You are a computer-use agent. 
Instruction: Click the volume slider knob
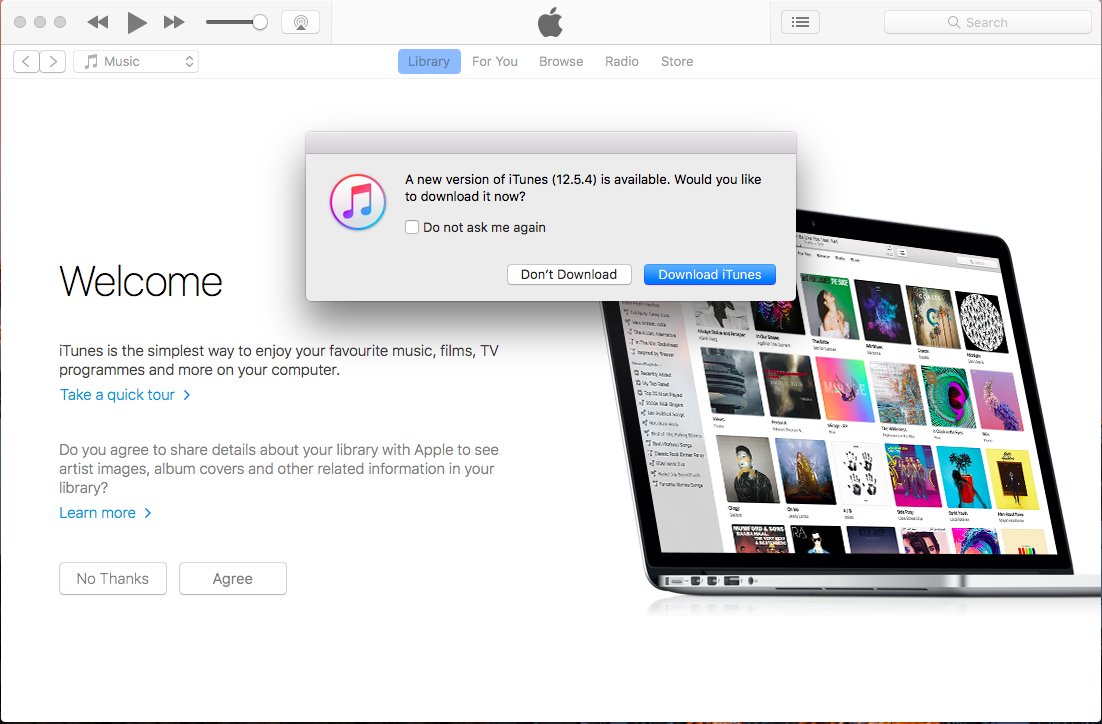tap(260, 22)
